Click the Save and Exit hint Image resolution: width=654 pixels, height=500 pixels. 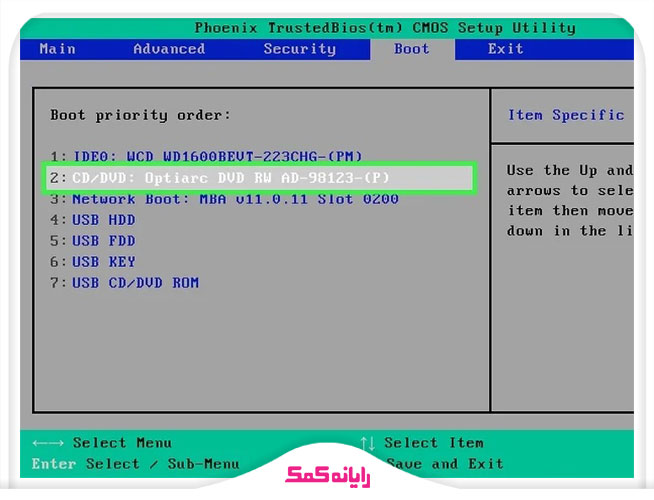(445, 464)
